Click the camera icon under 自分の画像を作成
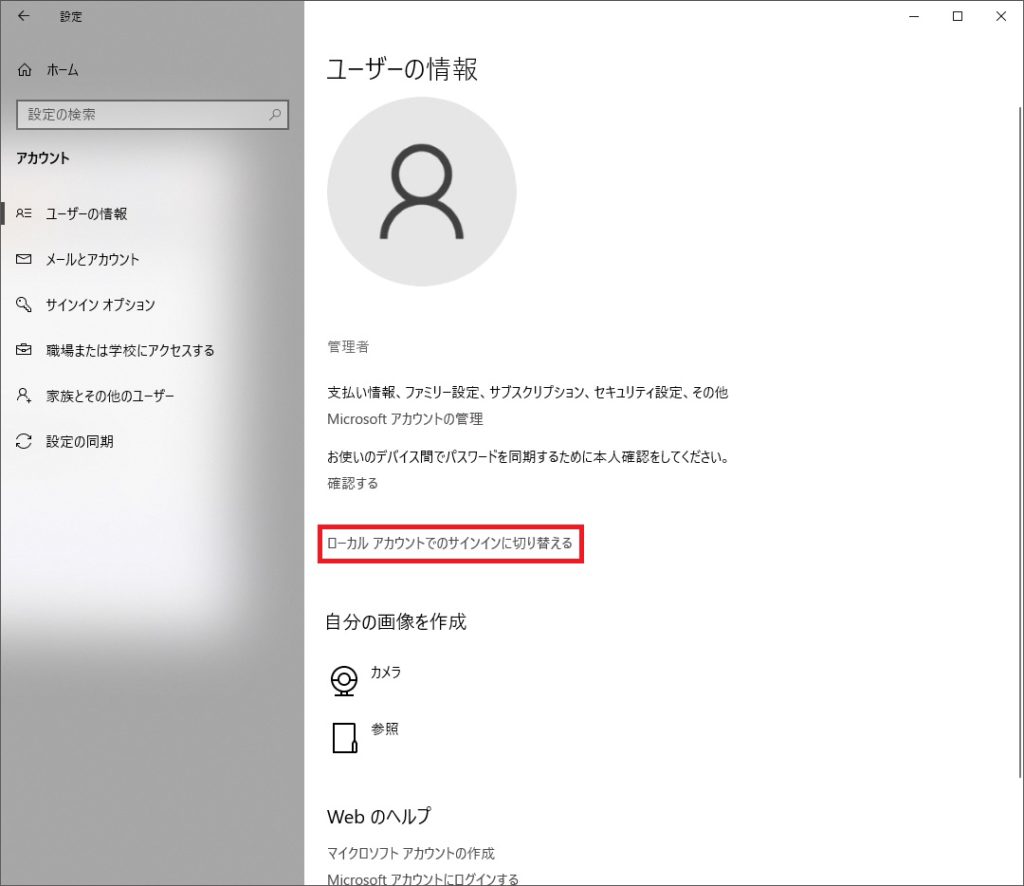The width and height of the screenshot is (1024, 886). pyautogui.click(x=344, y=680)
